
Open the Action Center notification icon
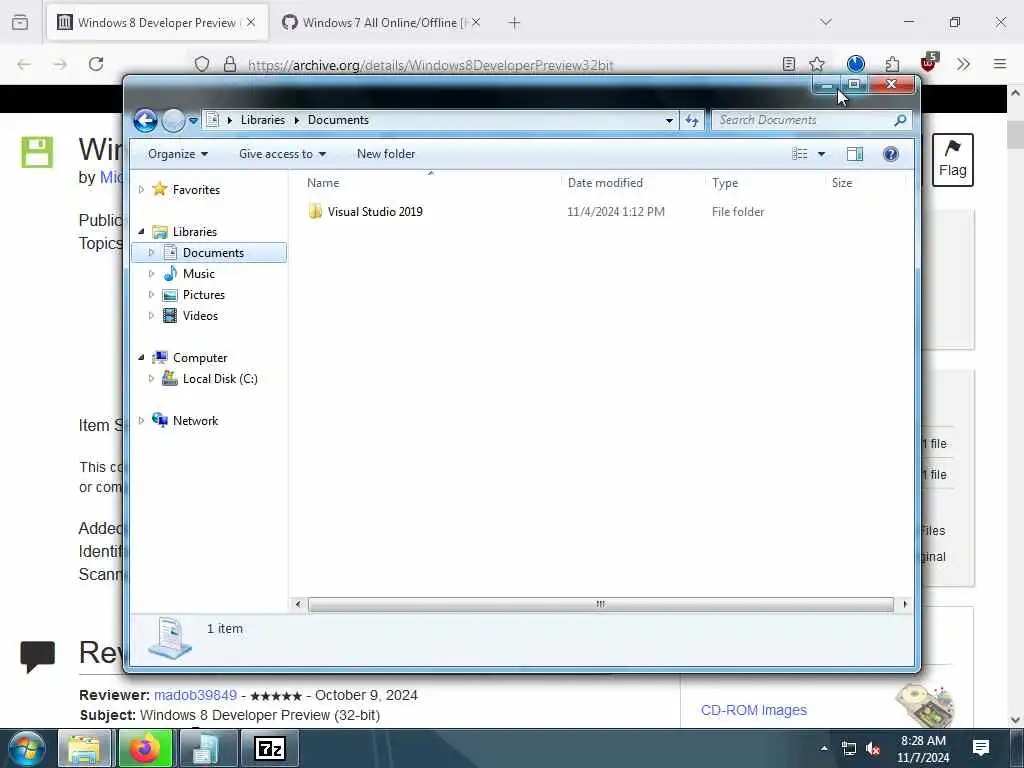tap(980, 748)
